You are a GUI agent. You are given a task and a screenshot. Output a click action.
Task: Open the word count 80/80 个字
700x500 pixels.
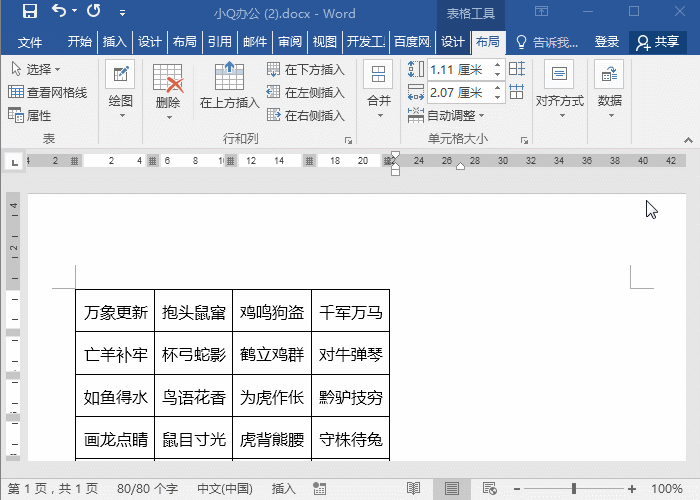coord(147,489)
